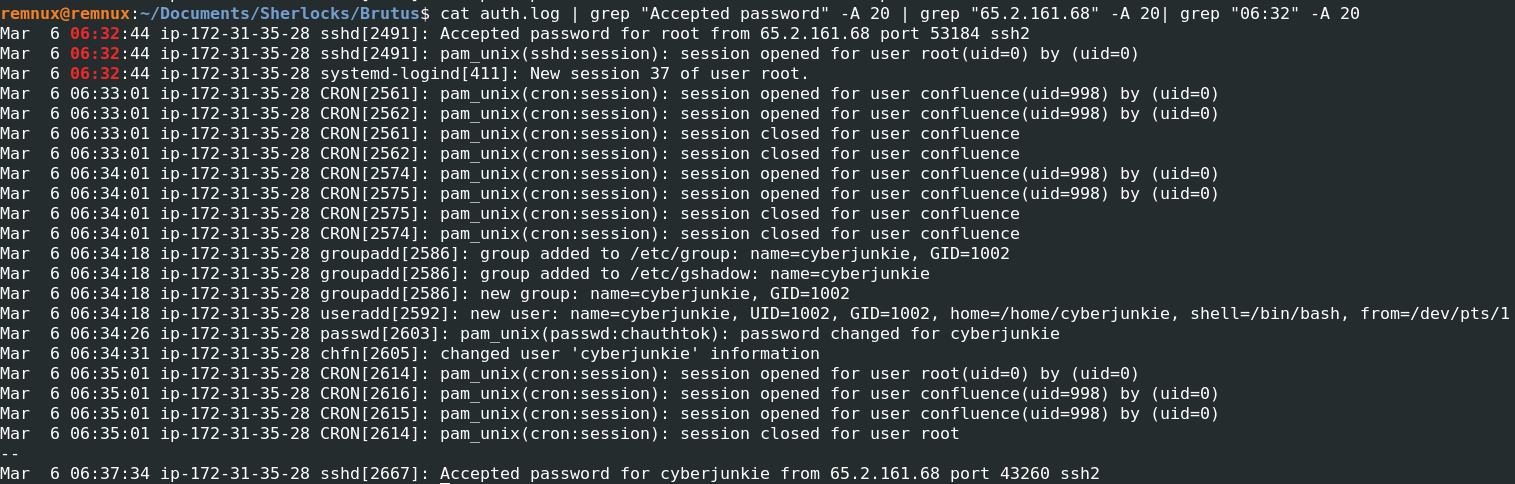Click port number 43260 in last line

tap(1025, 473)
